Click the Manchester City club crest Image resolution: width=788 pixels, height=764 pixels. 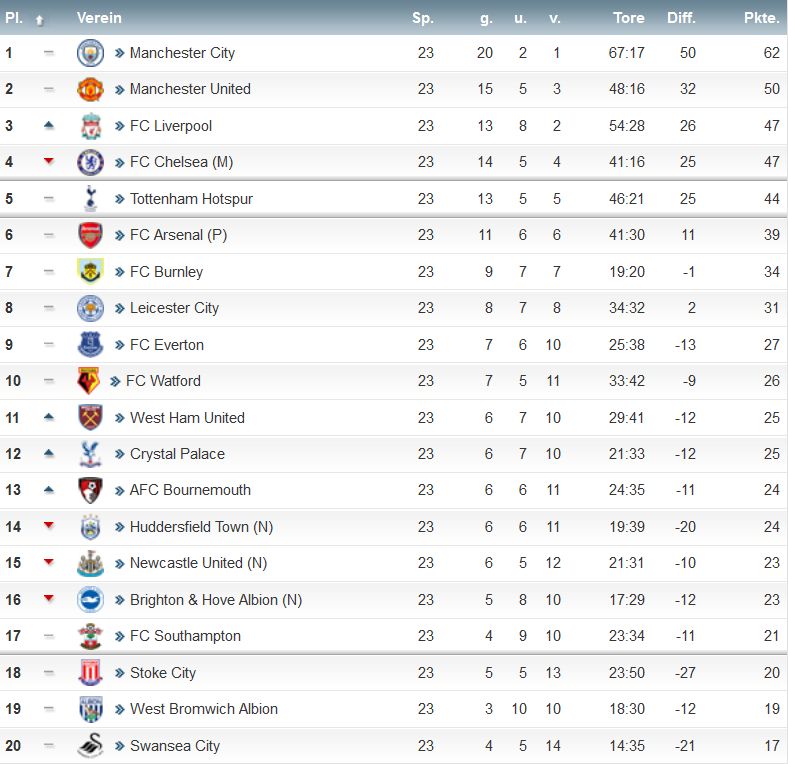[90, 53]
